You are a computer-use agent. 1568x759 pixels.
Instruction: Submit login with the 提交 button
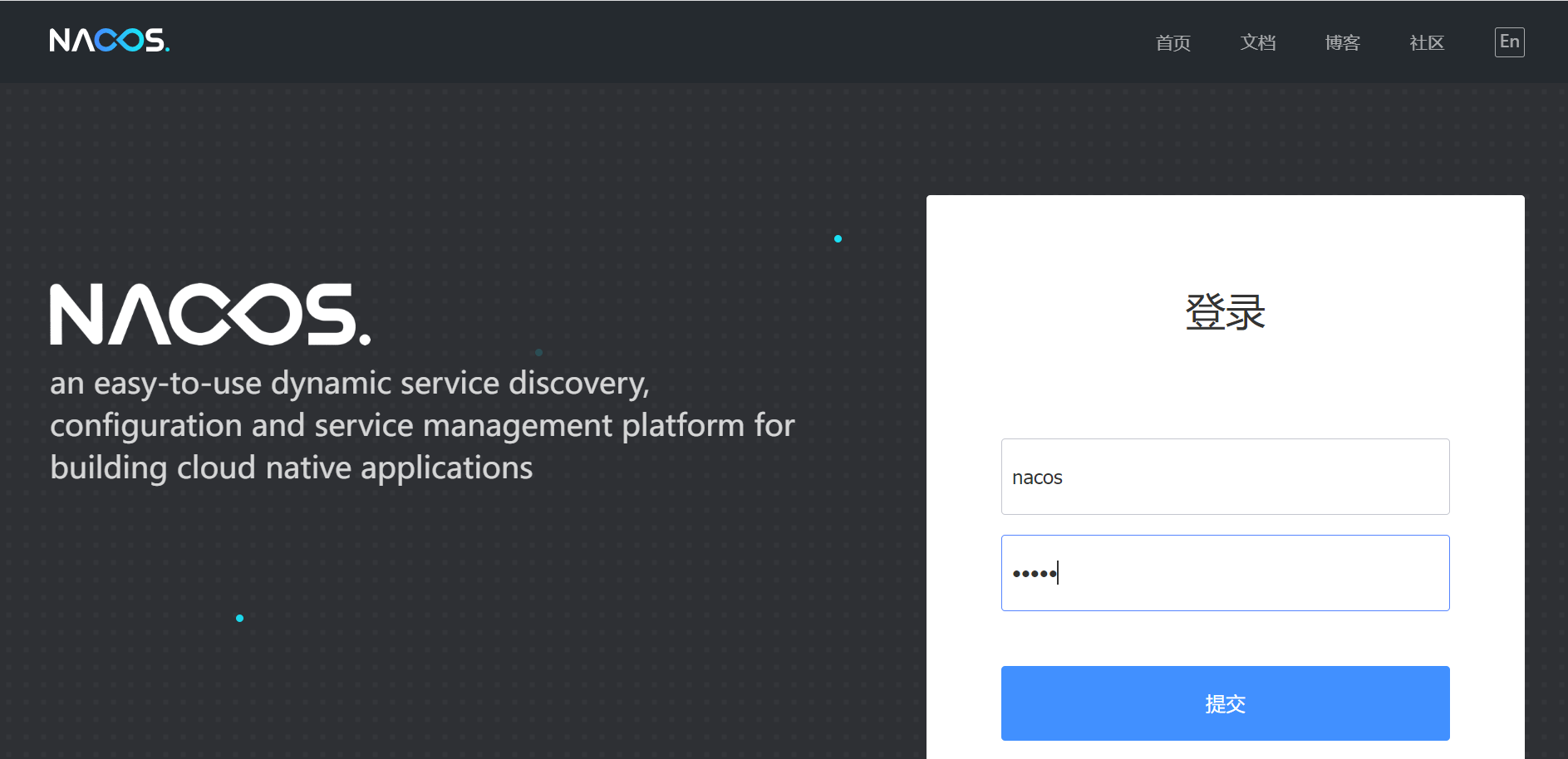pyautogui.click(x=1225, y=703)
